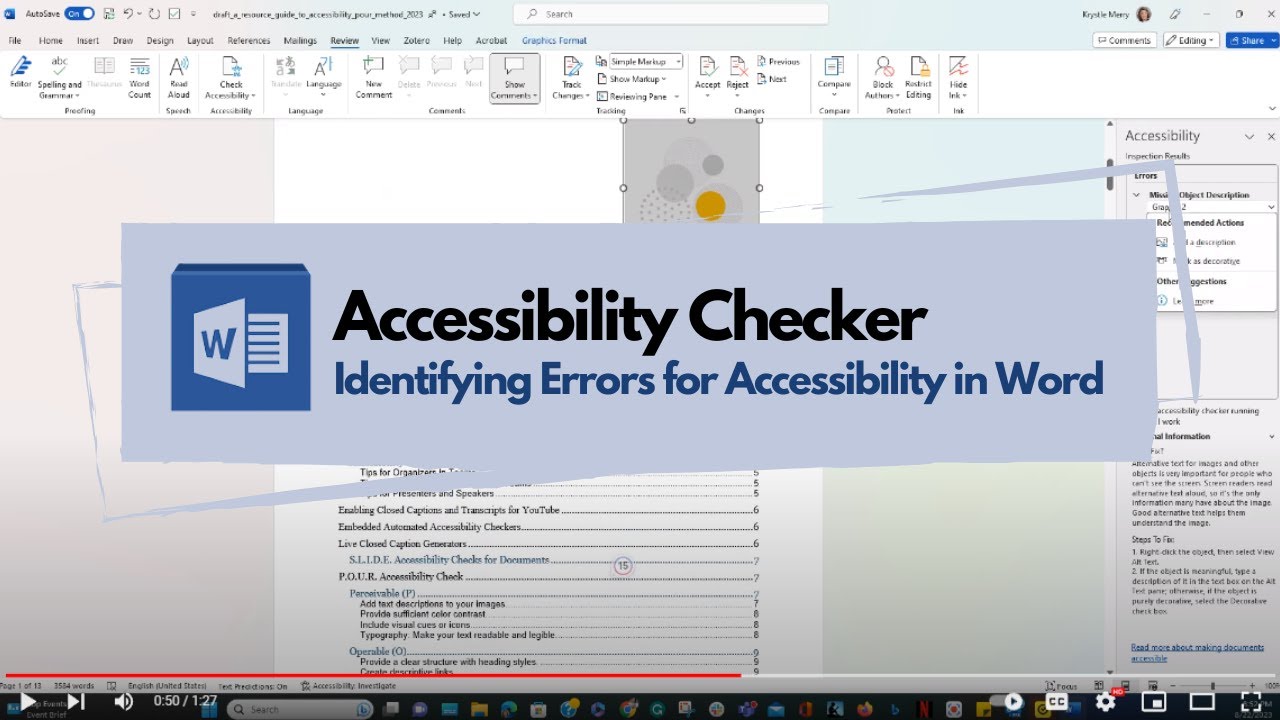Open 'Read more about making documents accessible' link
This screenshot has width=1280, height=720.
1197,653
